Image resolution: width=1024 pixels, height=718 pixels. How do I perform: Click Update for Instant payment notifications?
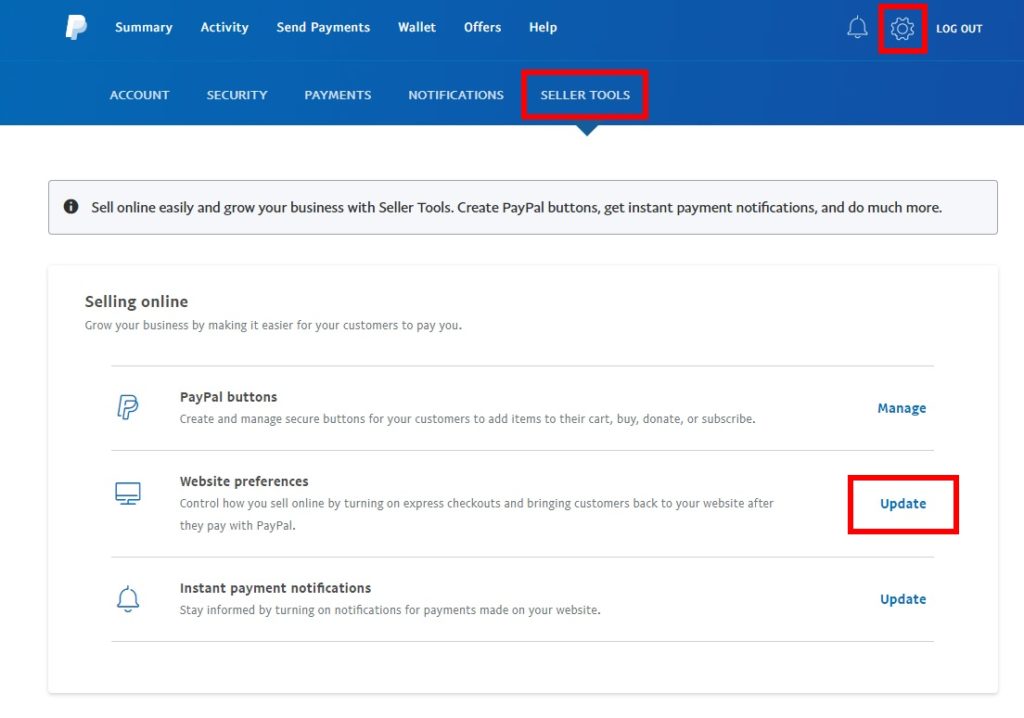click(903, 599)
